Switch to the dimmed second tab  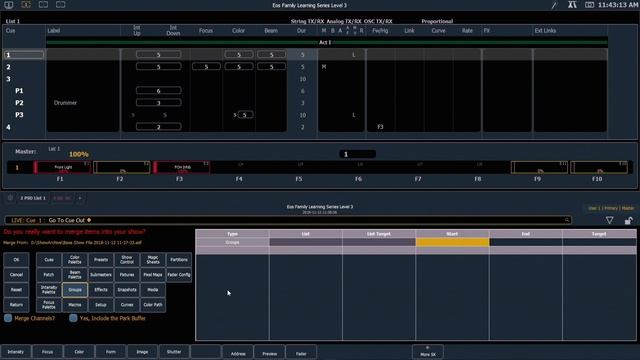[x=62, y=198]
